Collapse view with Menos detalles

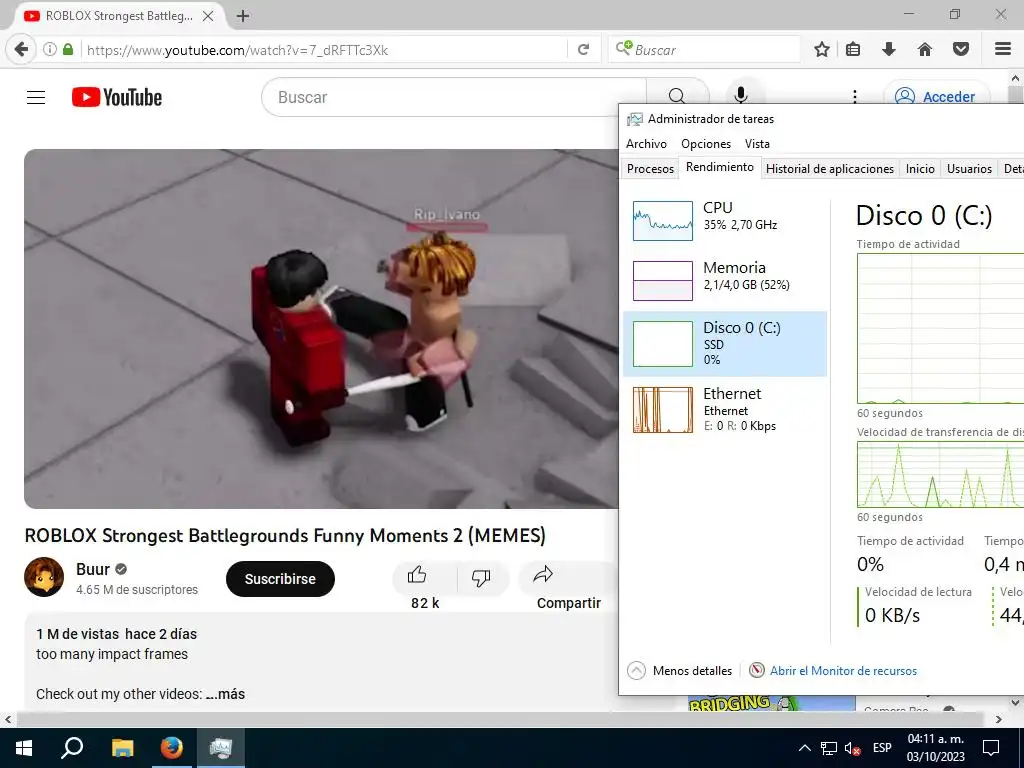click(x=680, y=671)
